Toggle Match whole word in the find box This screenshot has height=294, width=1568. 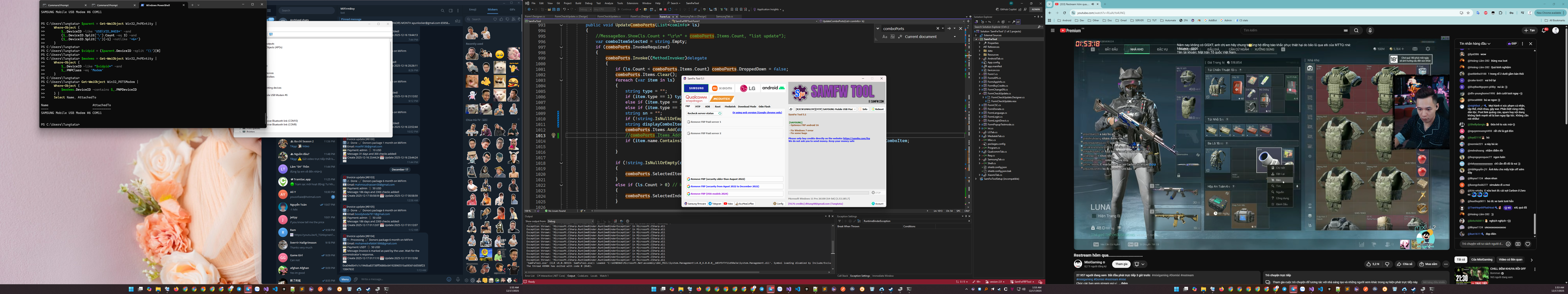892,37
